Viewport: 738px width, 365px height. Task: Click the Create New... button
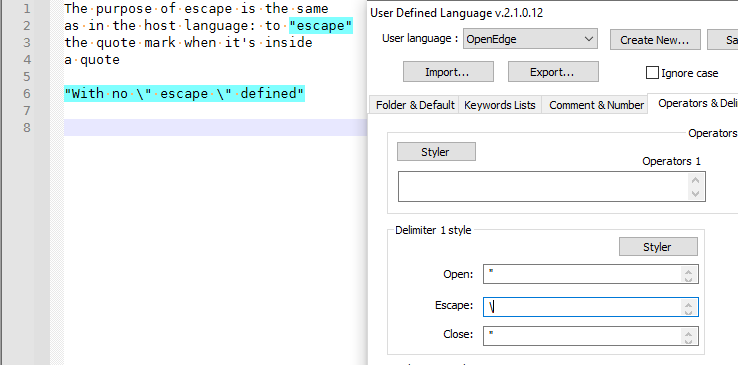click(x=655, y=40)
